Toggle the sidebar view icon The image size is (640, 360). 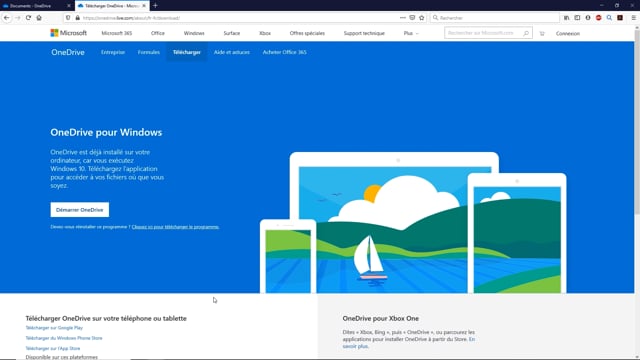coord(577,18)
